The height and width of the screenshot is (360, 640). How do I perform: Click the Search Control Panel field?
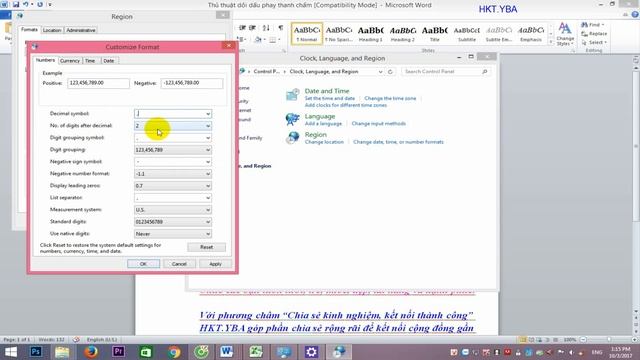[x=446, y=72]
